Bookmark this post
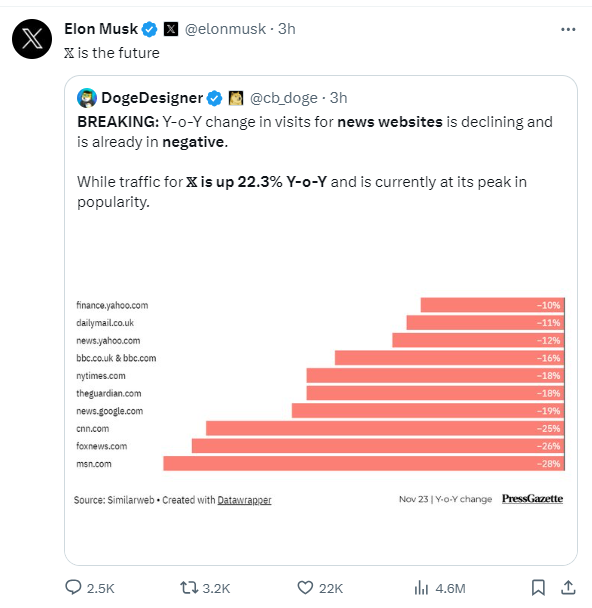Screen dimensions: 592x608 [538, 588]
